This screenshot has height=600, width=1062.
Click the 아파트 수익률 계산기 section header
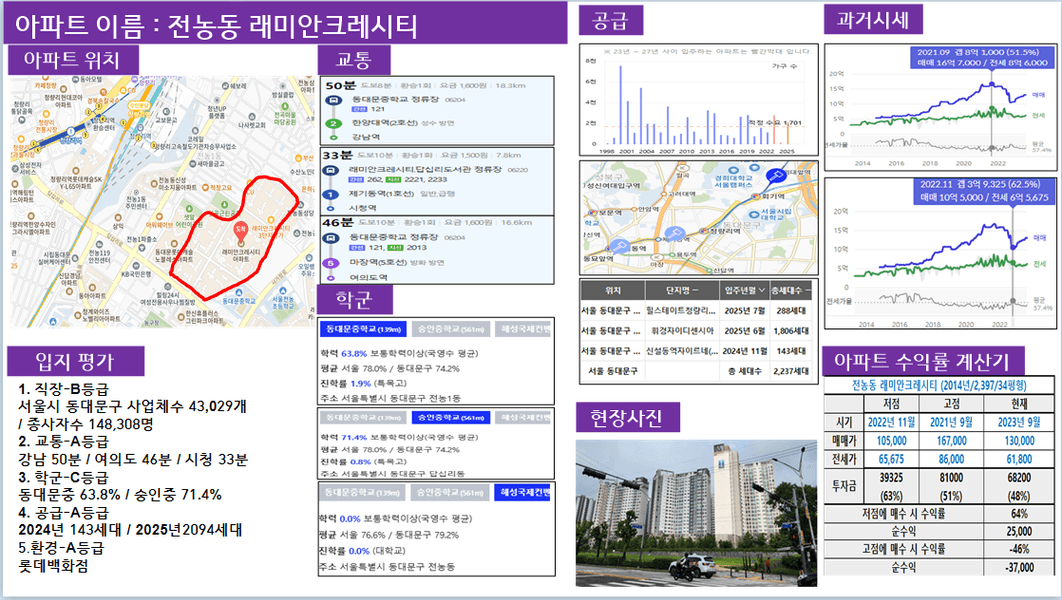921,362
